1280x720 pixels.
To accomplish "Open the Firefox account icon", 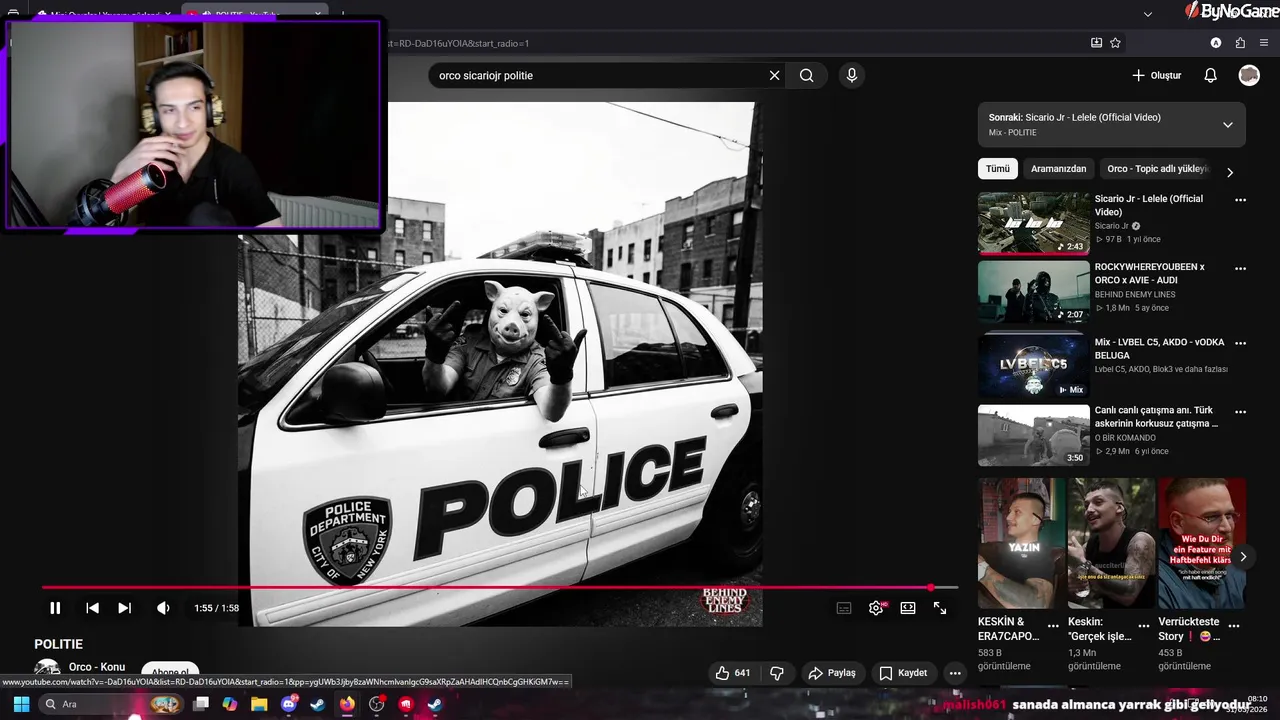I will point(1216,43).
